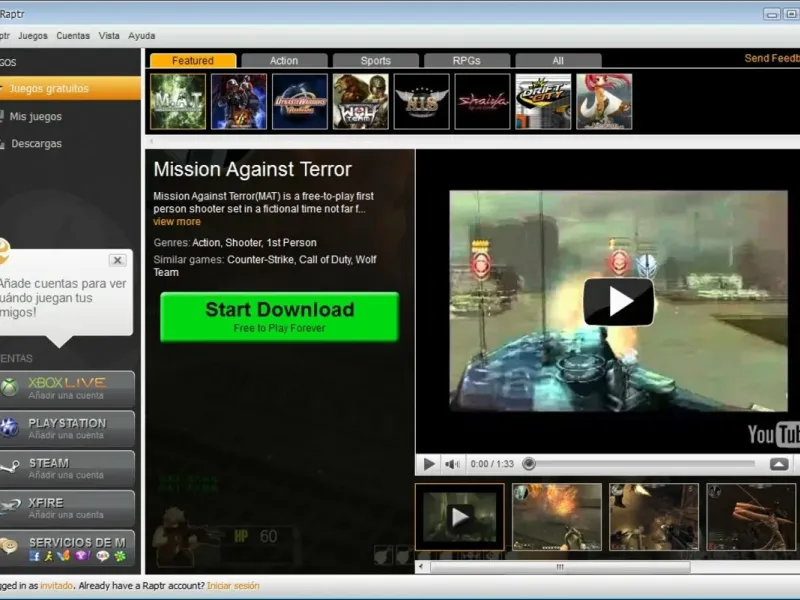The width and height of the screenshot is (800, 600).
Task: Click the large YouTube play button
Action: 618,302
